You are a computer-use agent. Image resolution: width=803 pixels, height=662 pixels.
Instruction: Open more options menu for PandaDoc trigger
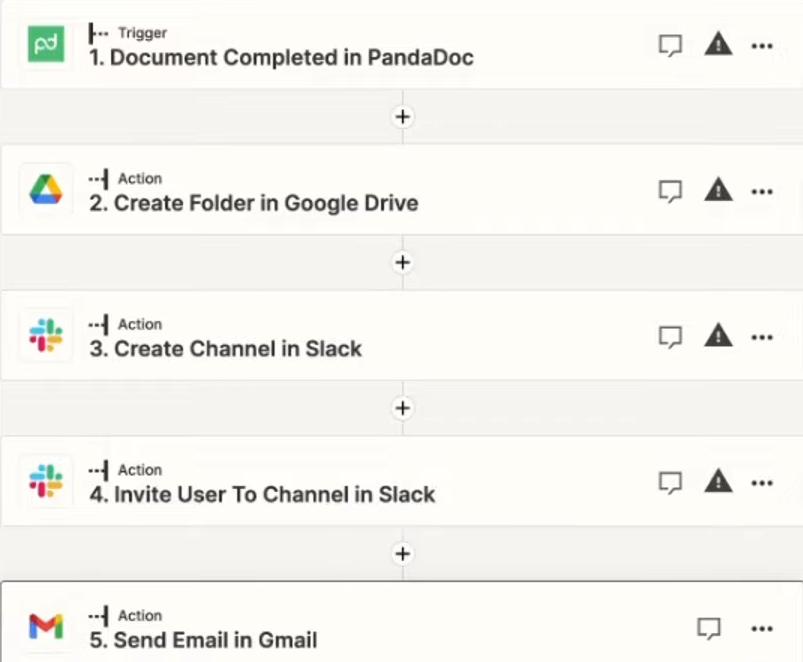click(762, 46)
